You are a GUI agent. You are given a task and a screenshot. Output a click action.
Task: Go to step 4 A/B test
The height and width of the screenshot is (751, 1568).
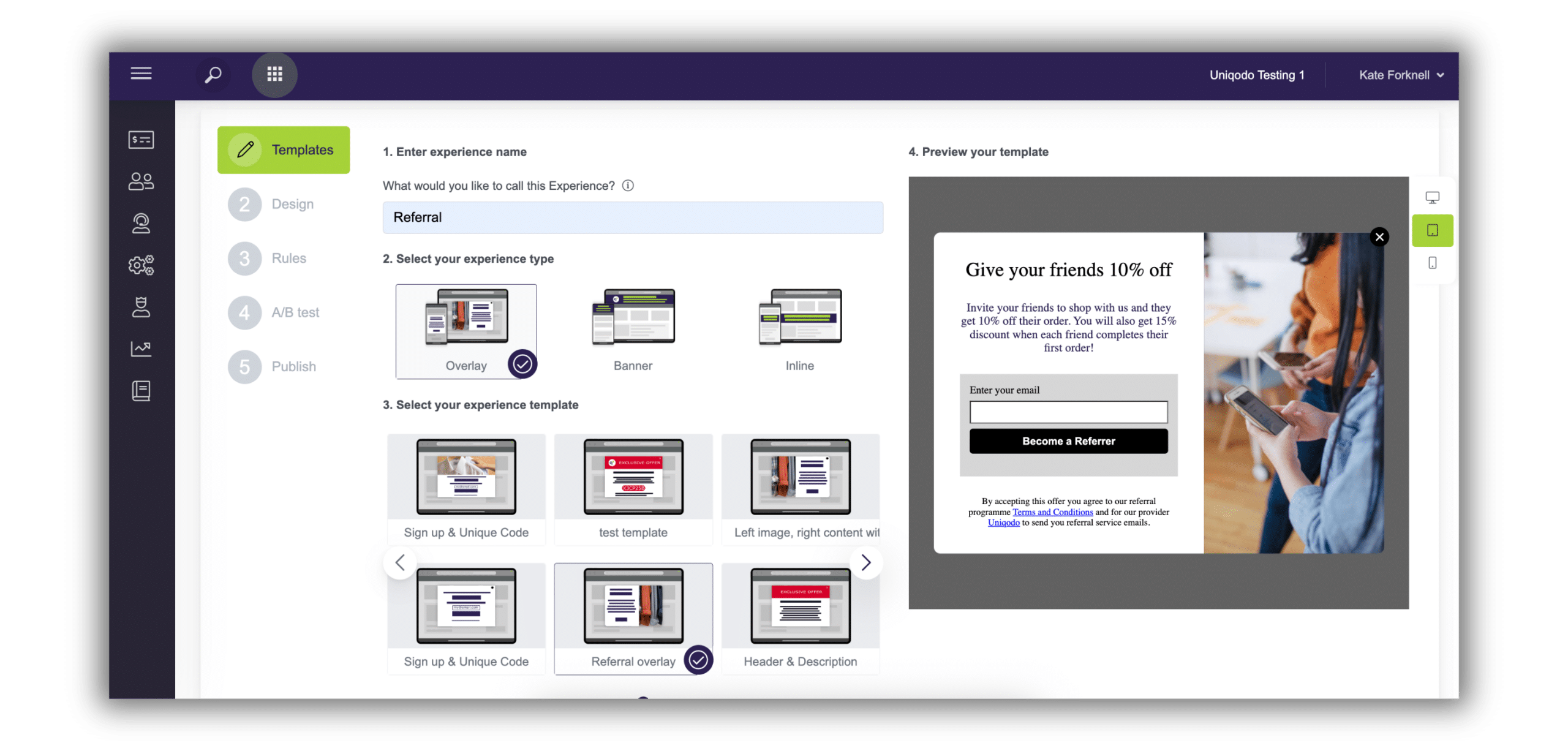274,312
